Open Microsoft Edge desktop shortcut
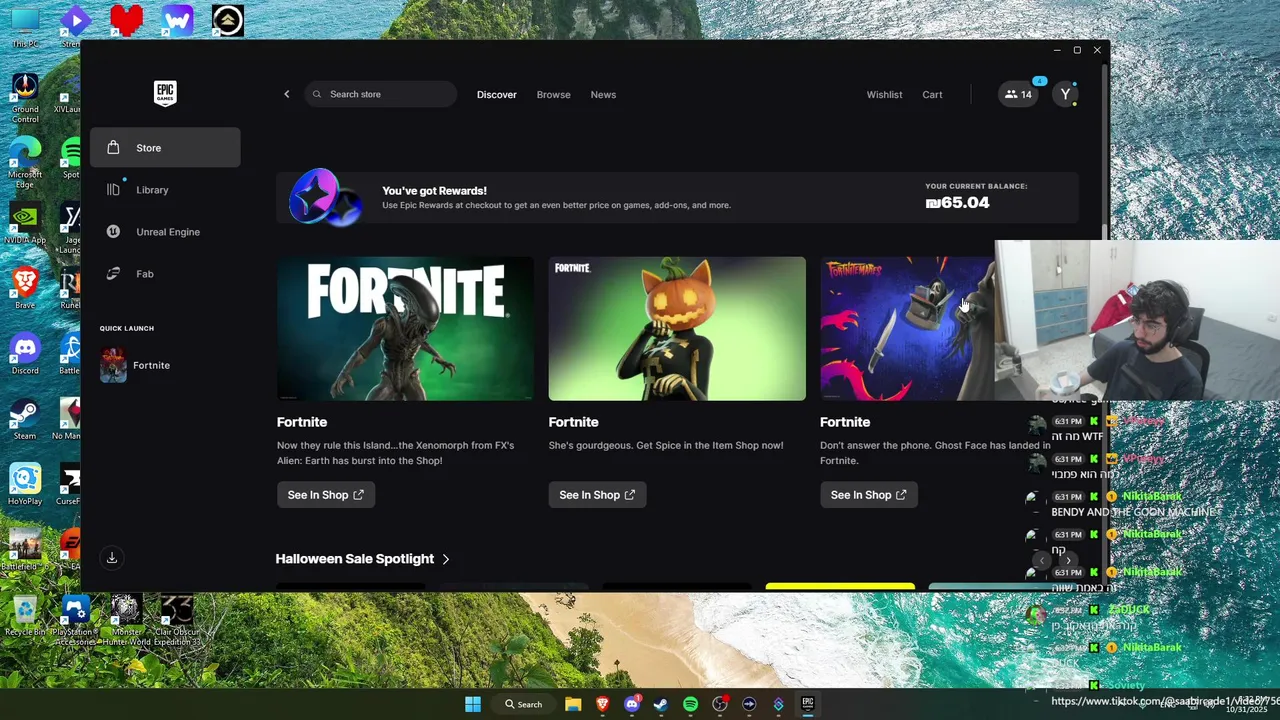 25,163
